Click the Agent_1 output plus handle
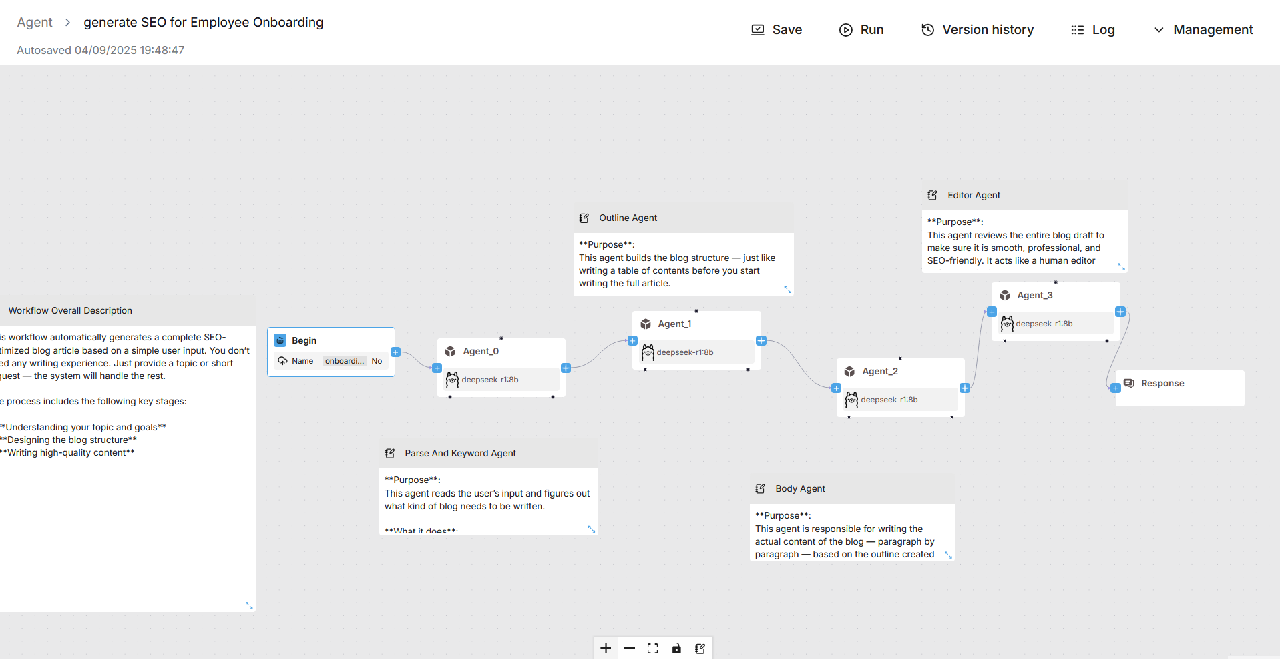 (x=761, y=341)
